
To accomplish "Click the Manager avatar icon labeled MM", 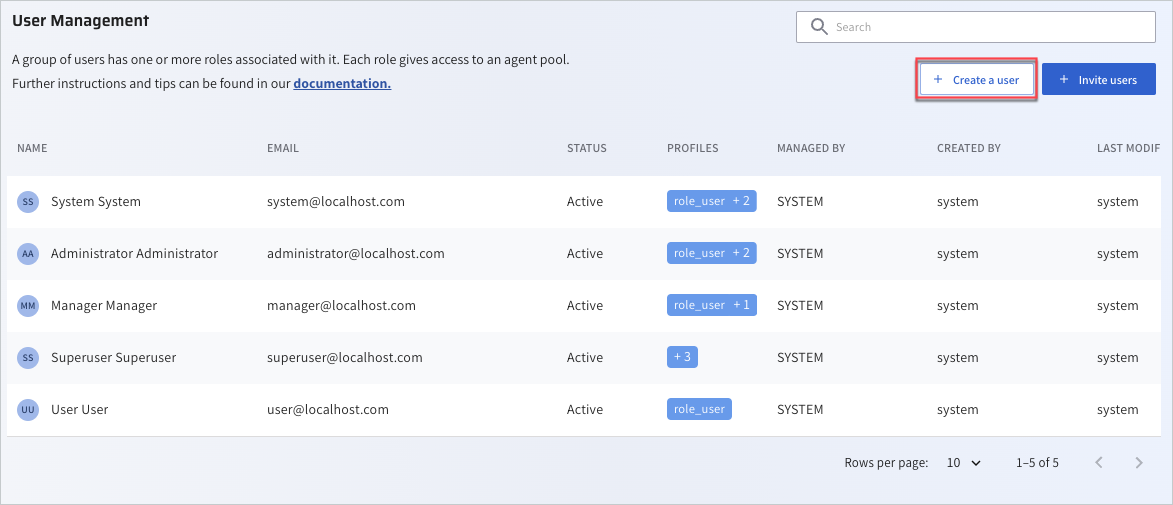I will 28,306.
